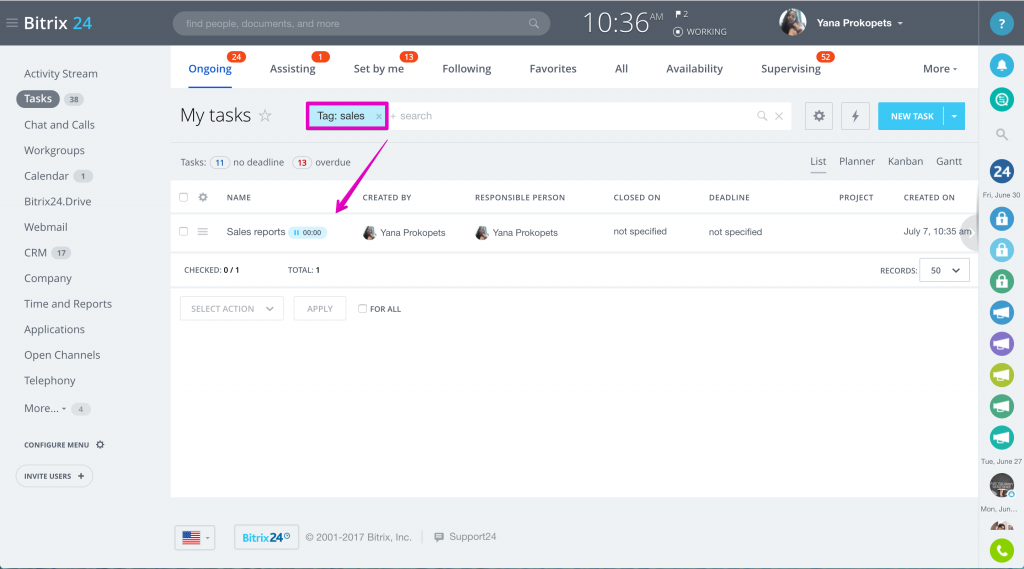
Task: Click the Apply button
Action: coord(319,308)
